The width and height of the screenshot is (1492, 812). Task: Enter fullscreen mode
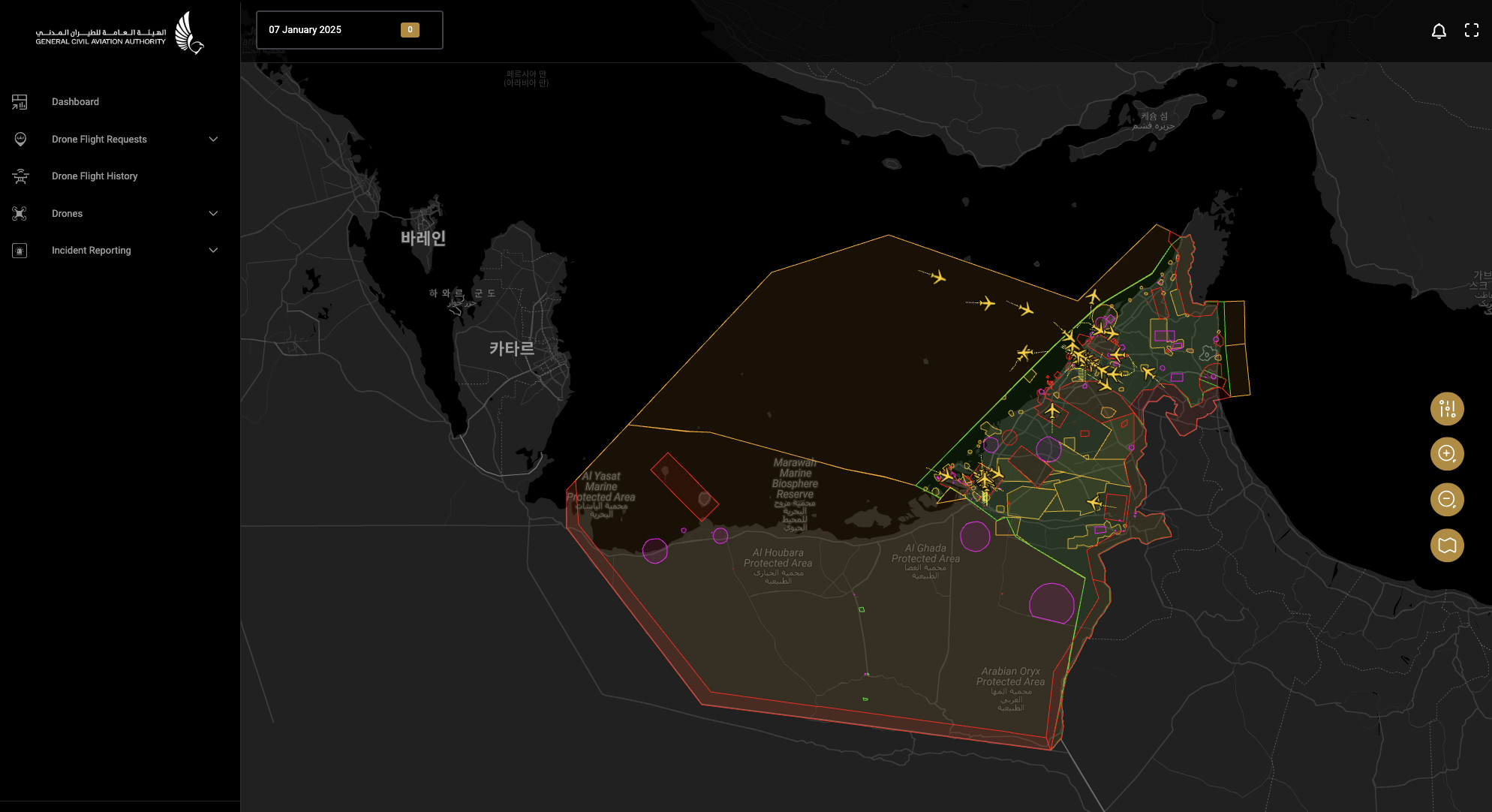point(1471,31)
